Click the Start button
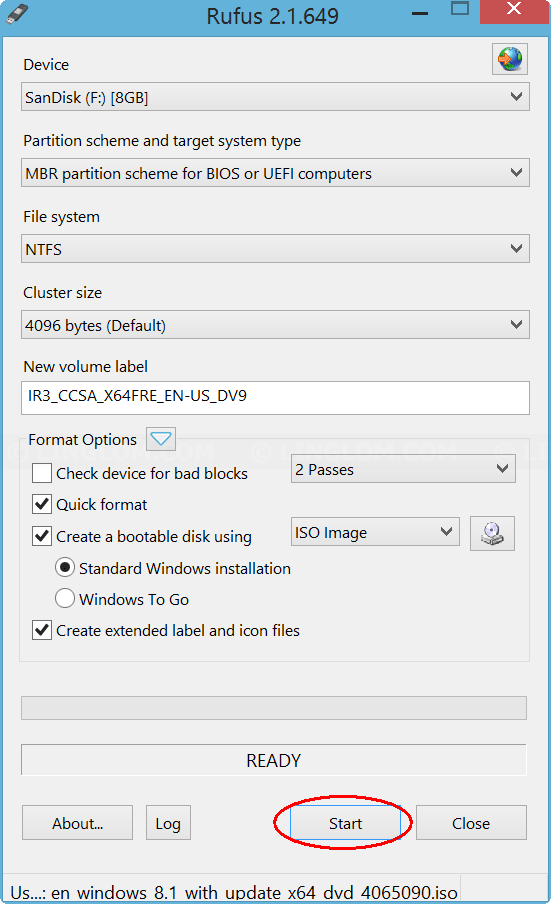The image size is (551, 904). pyautogui.click(x=345, y=823)
